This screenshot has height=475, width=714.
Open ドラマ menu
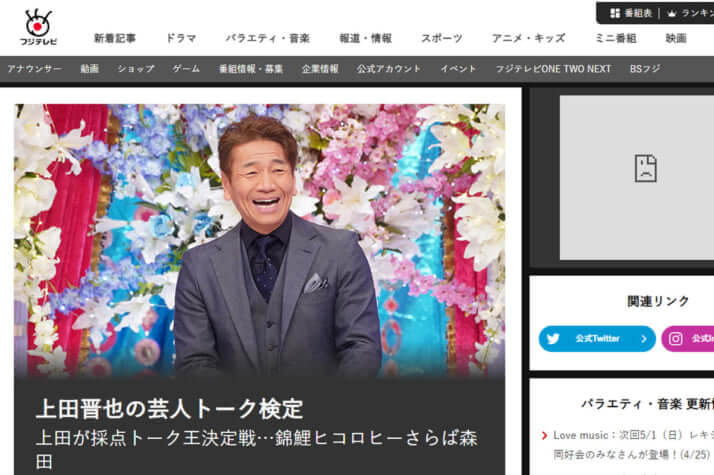coord(181,38)
